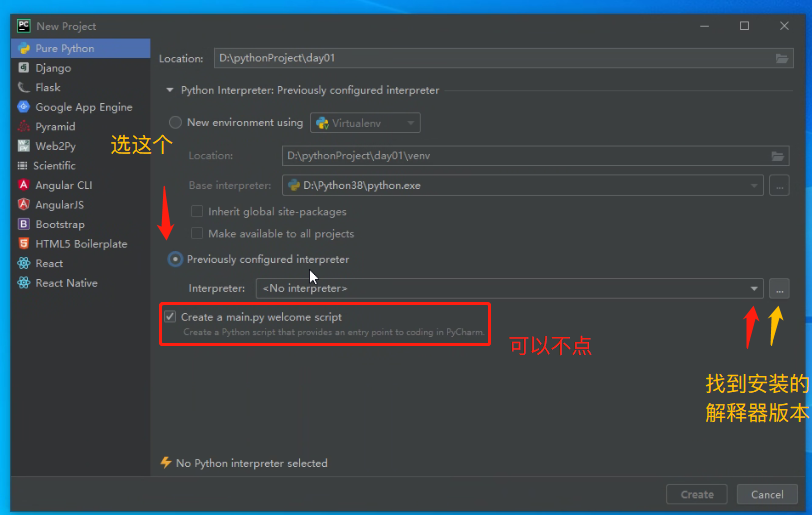This screenshot has height=515, width=812.
Task: Click the Django project icon
Action: pos(23,68)
